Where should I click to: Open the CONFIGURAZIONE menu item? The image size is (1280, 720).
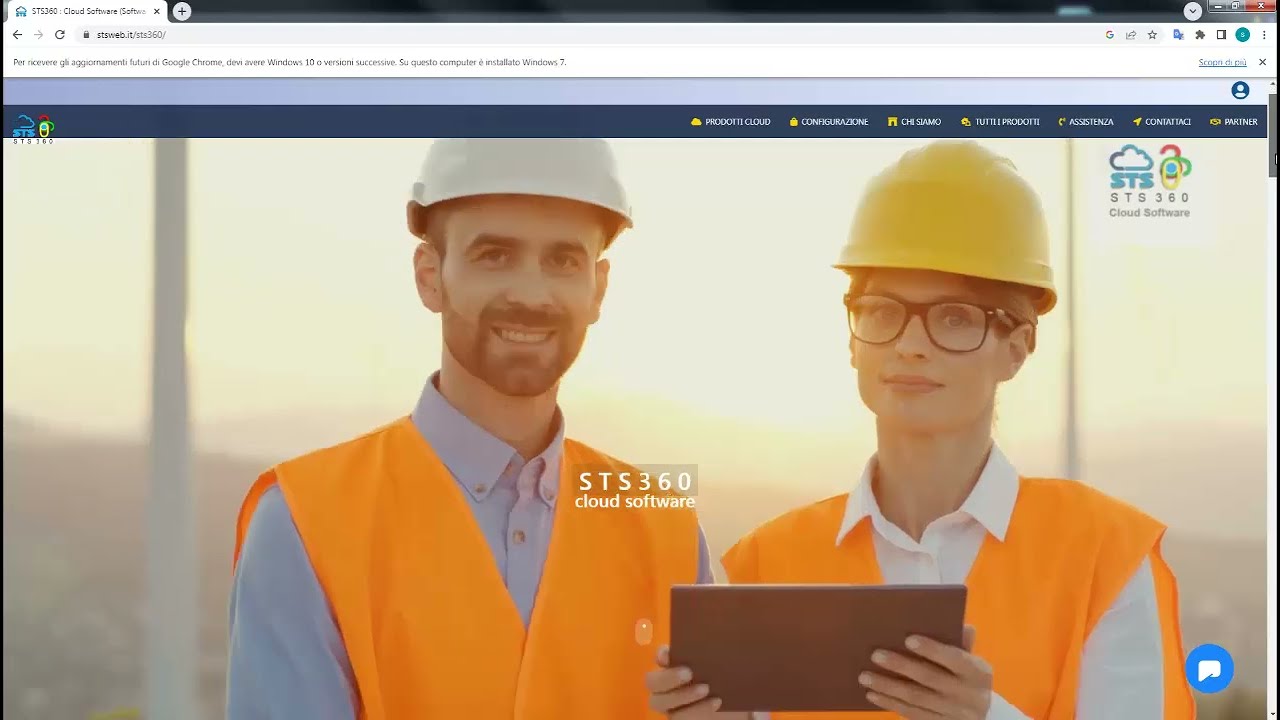[x=829, y=122]
